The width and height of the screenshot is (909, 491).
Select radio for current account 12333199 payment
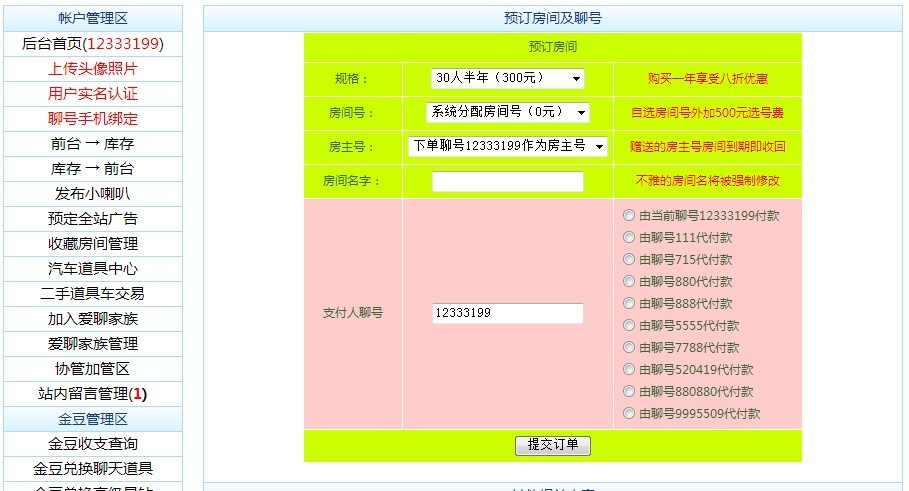629,215
